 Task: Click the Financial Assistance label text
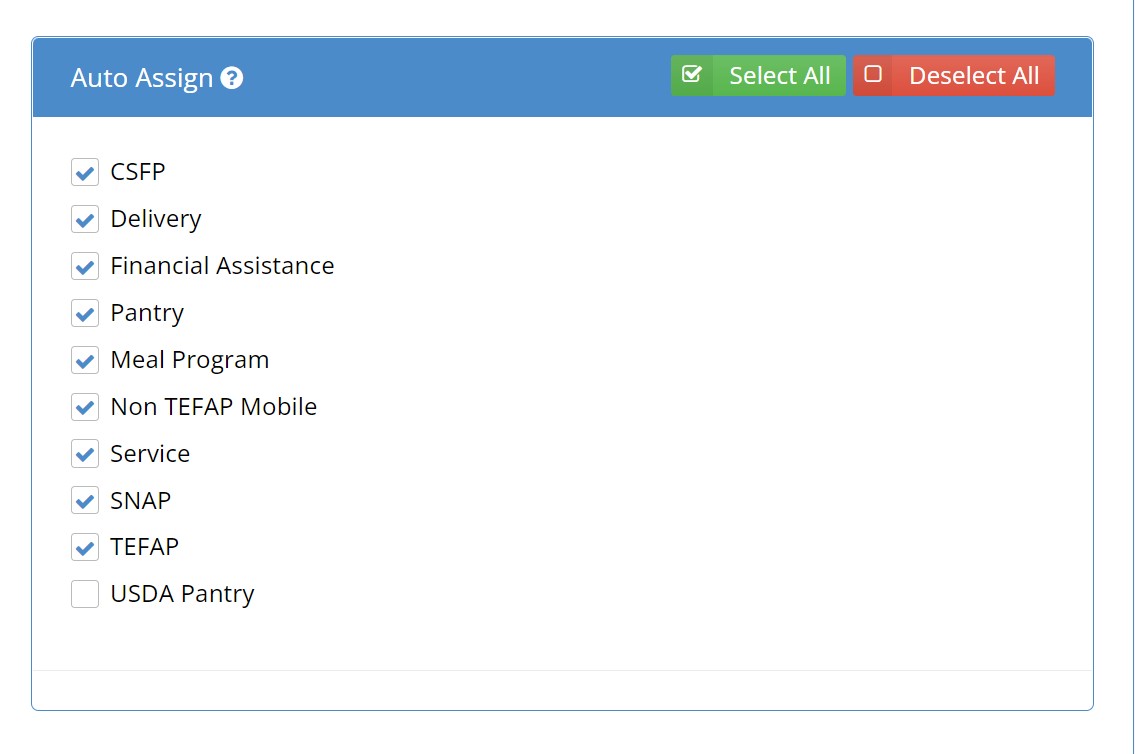[222, 266]
